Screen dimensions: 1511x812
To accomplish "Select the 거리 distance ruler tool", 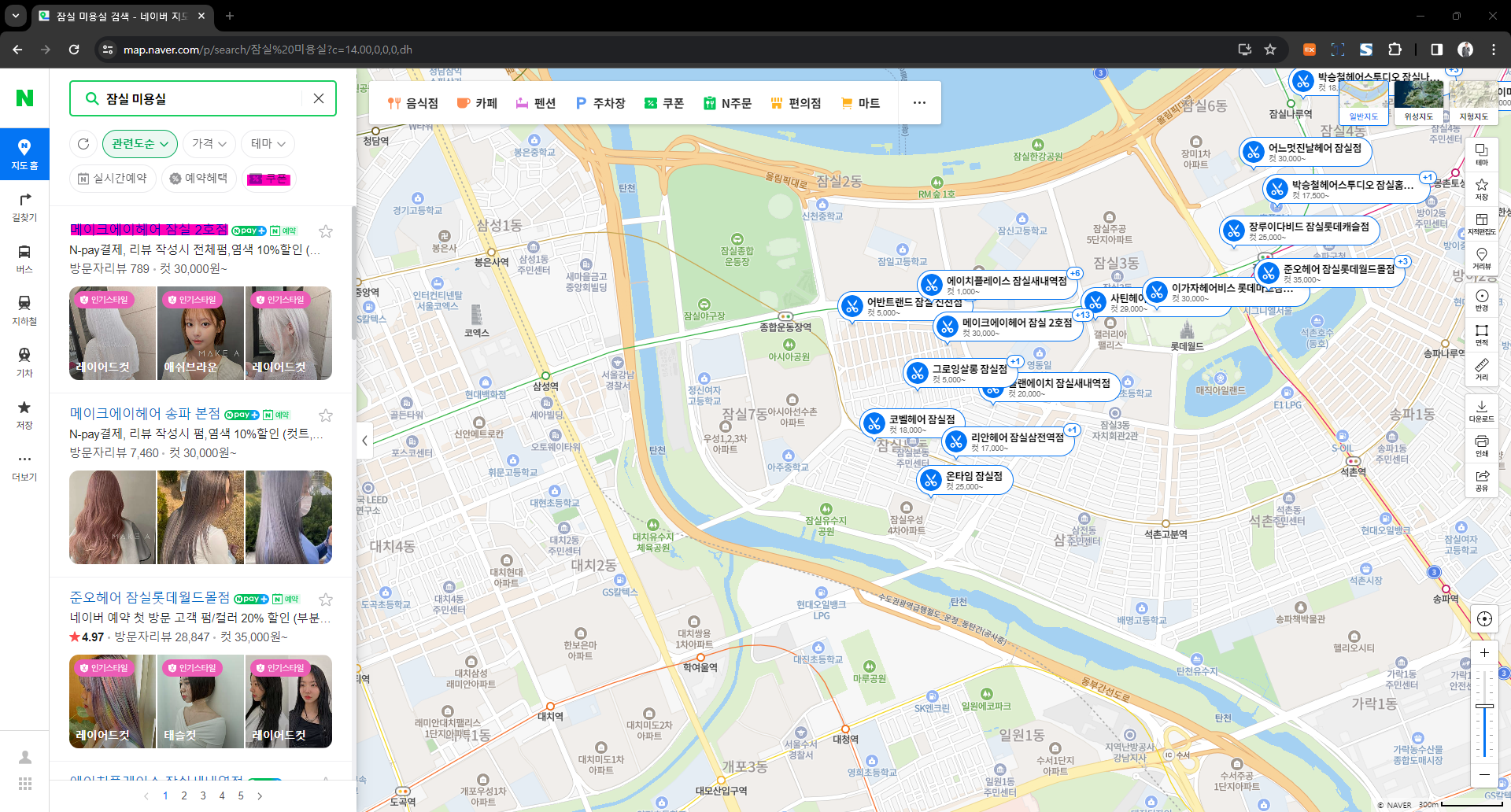I will 1482,369.
